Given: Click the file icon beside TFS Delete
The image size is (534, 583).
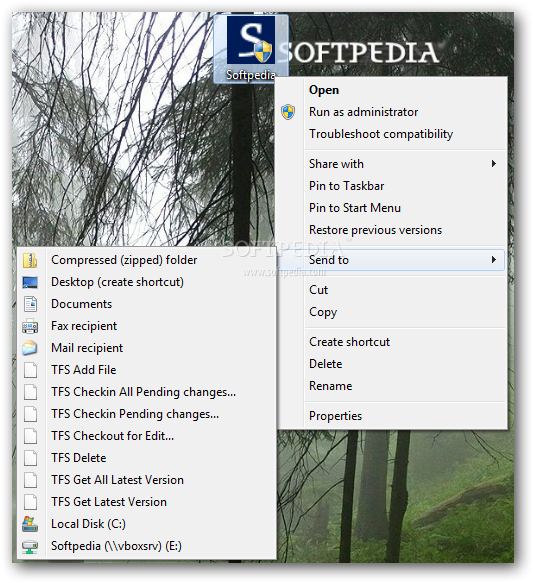Looking at the screenshot, I should pos(30,458).
